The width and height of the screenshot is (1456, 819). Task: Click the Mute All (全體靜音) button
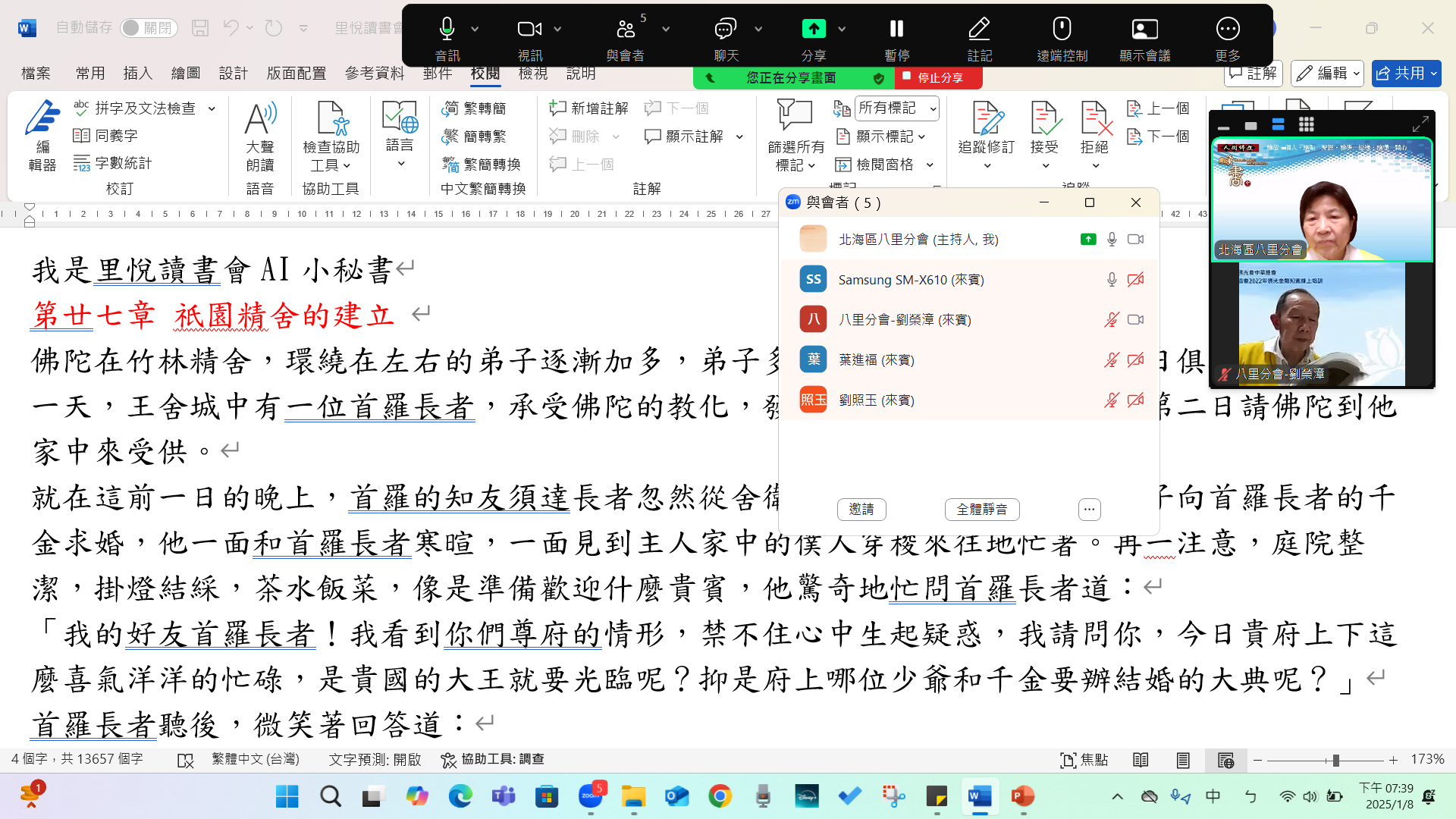[981, 510]
